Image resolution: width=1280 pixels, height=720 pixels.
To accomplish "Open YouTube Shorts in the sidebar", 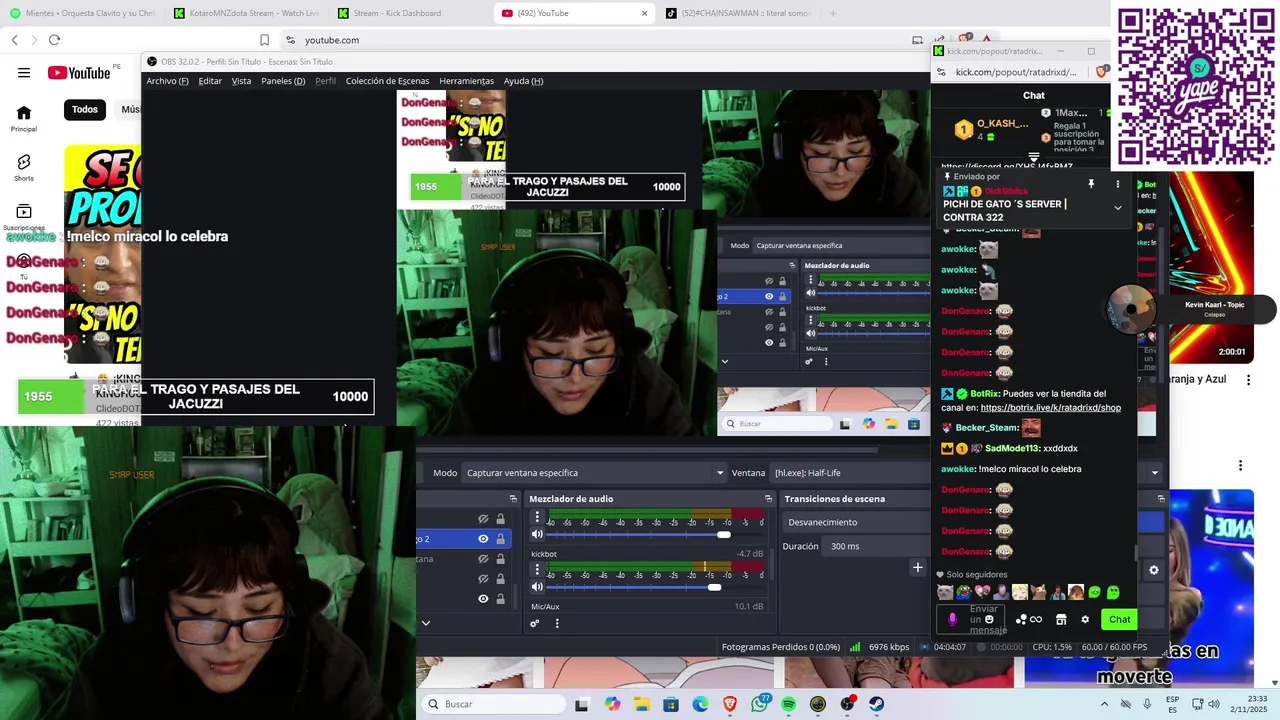I will click(x=24, y=167).
